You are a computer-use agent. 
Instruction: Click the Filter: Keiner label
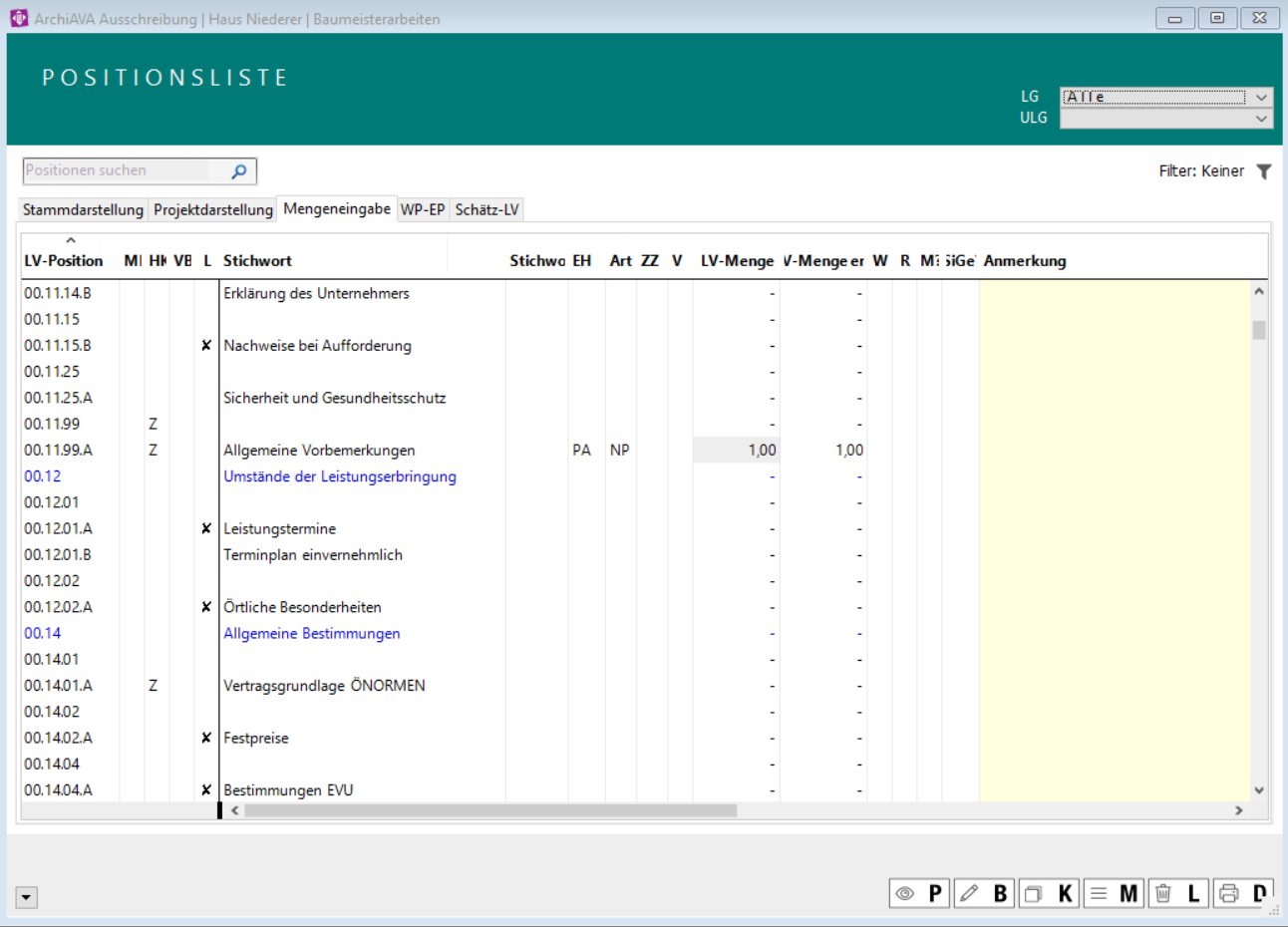point(1201,171)
